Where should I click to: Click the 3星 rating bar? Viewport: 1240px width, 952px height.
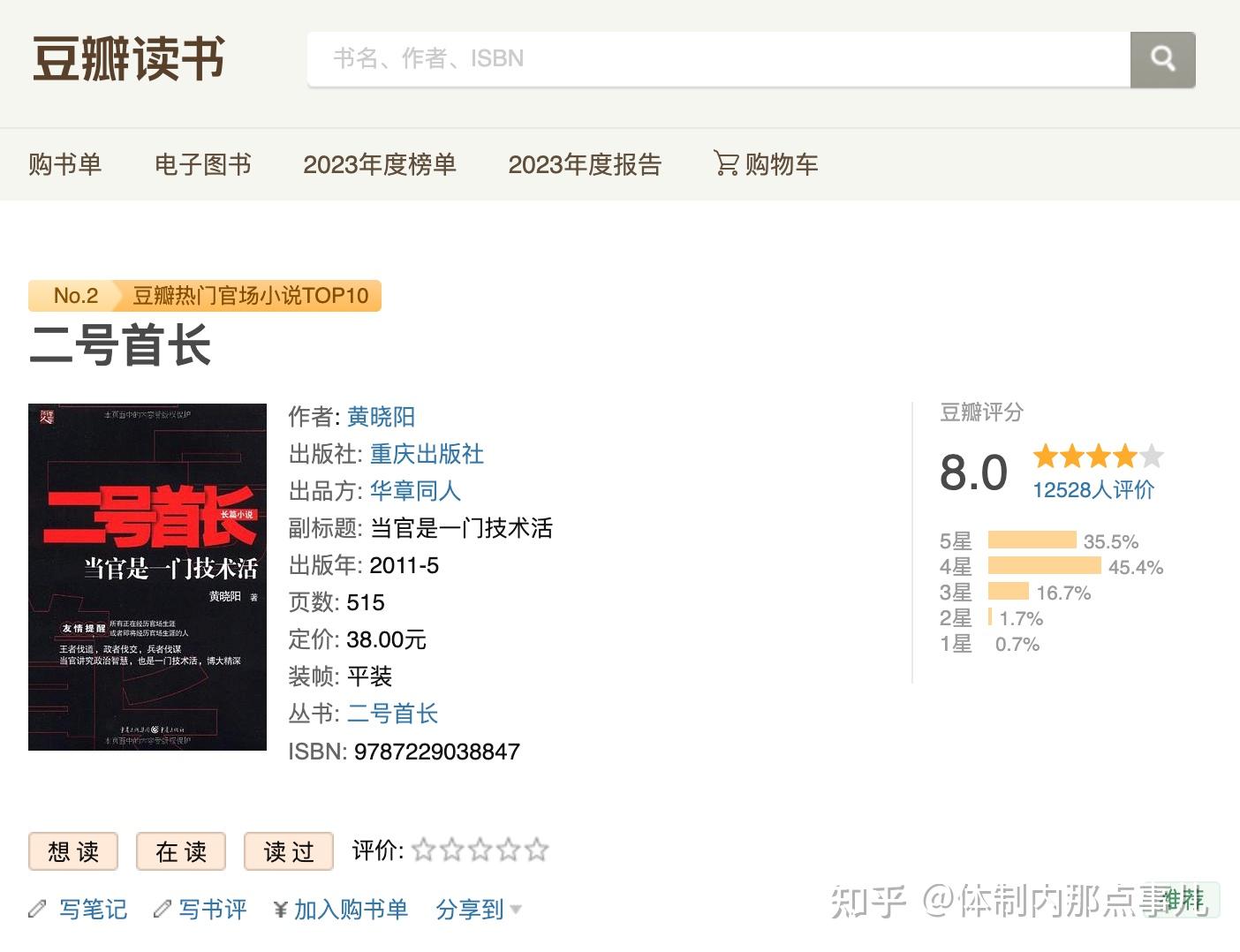(1009, 592)
